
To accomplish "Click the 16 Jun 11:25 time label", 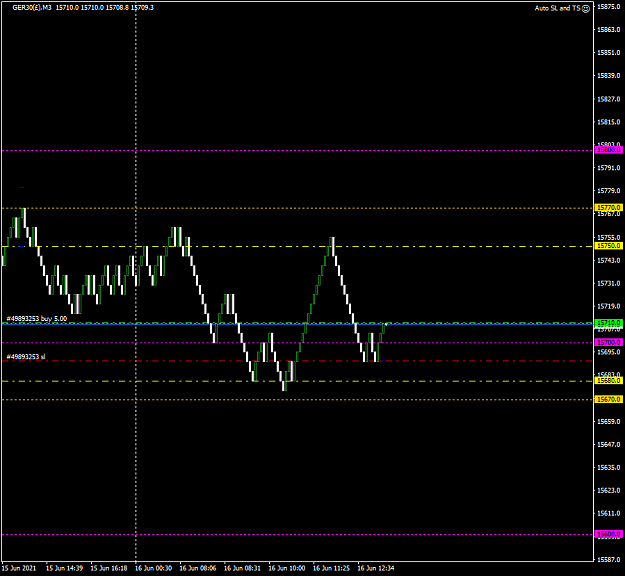I will [x=332, y=568].
